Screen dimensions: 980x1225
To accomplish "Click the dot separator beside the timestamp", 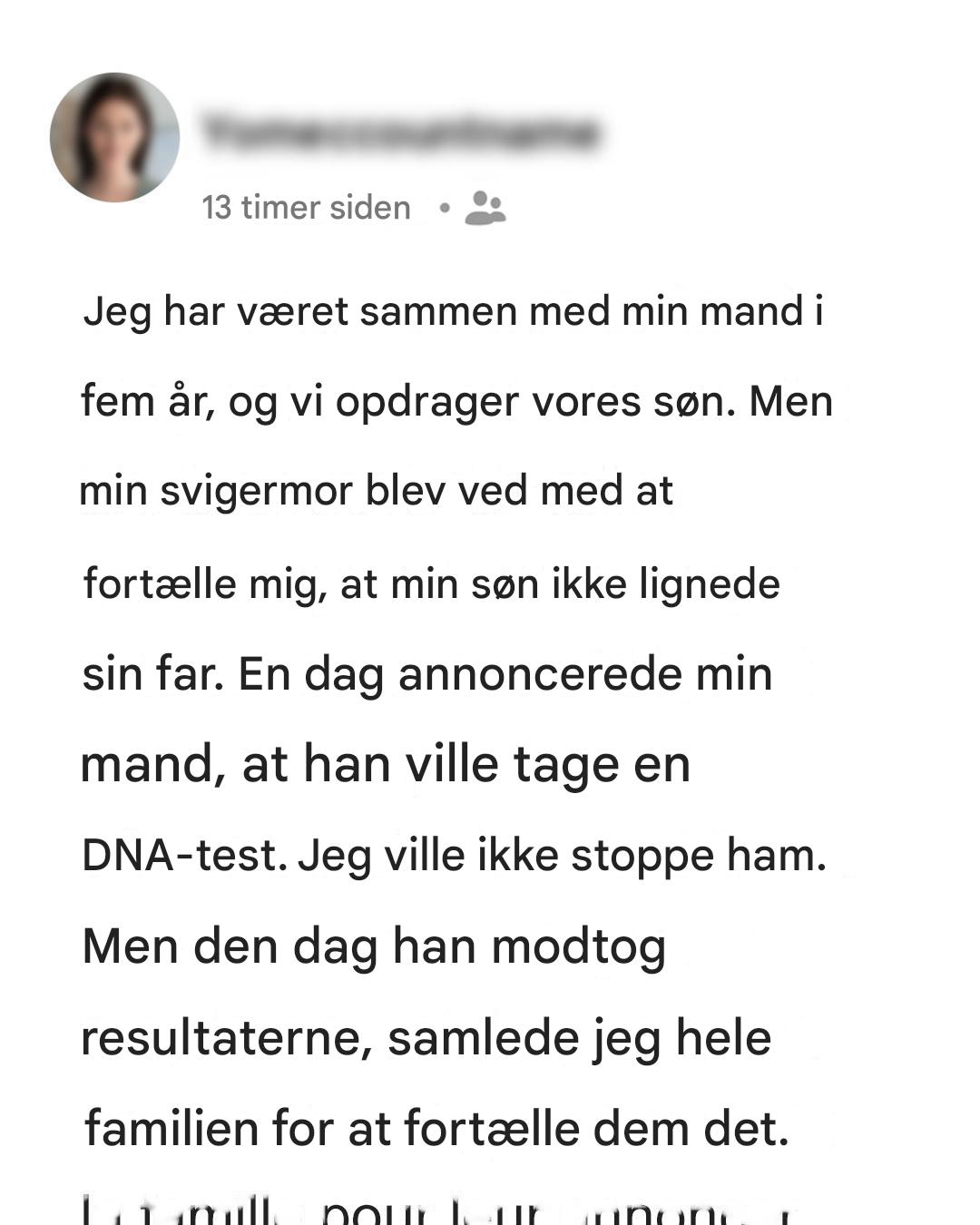I will (x=444, y=208).
